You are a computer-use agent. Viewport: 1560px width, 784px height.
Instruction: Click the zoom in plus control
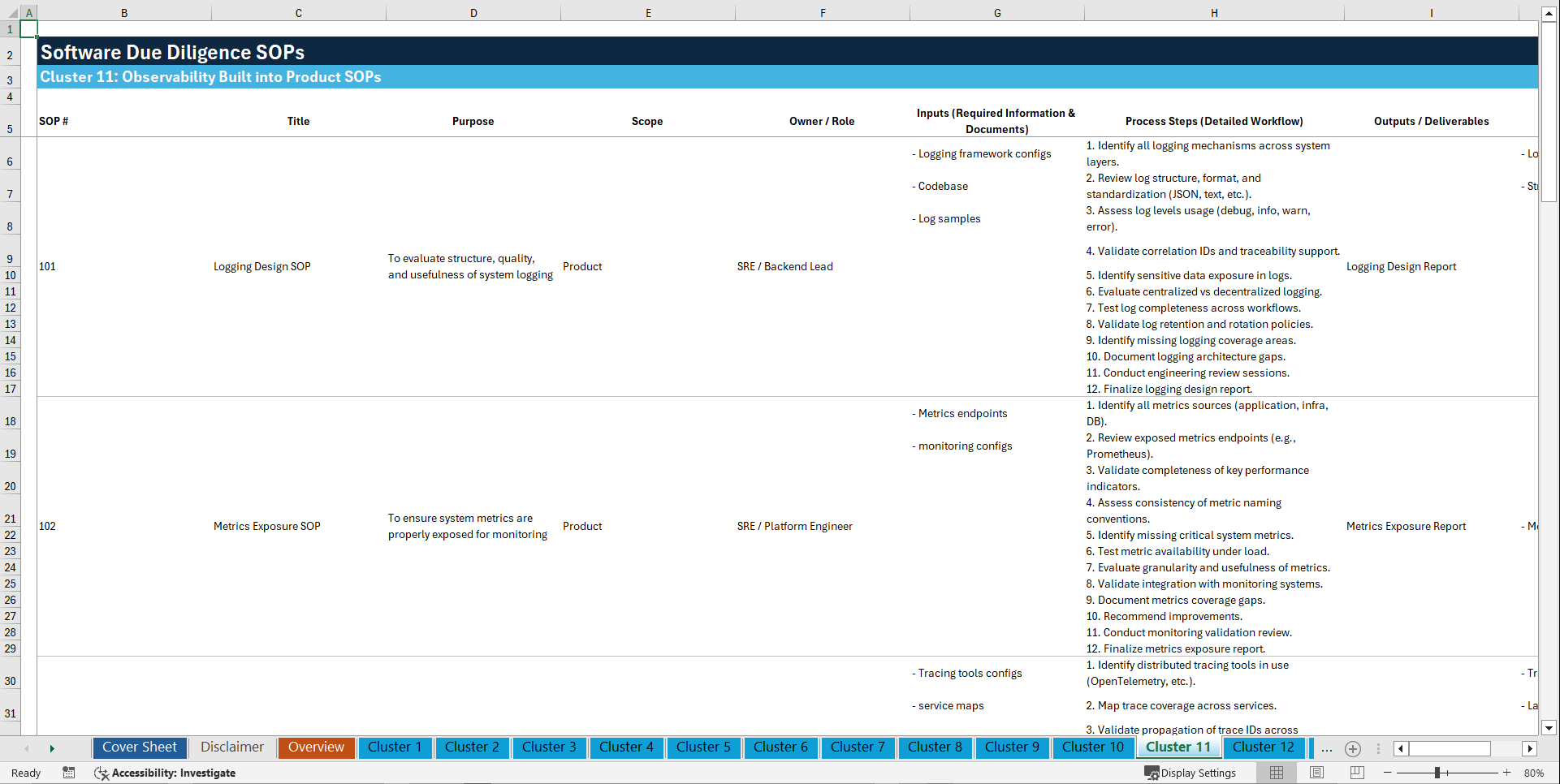click(x=1507, y=773)
